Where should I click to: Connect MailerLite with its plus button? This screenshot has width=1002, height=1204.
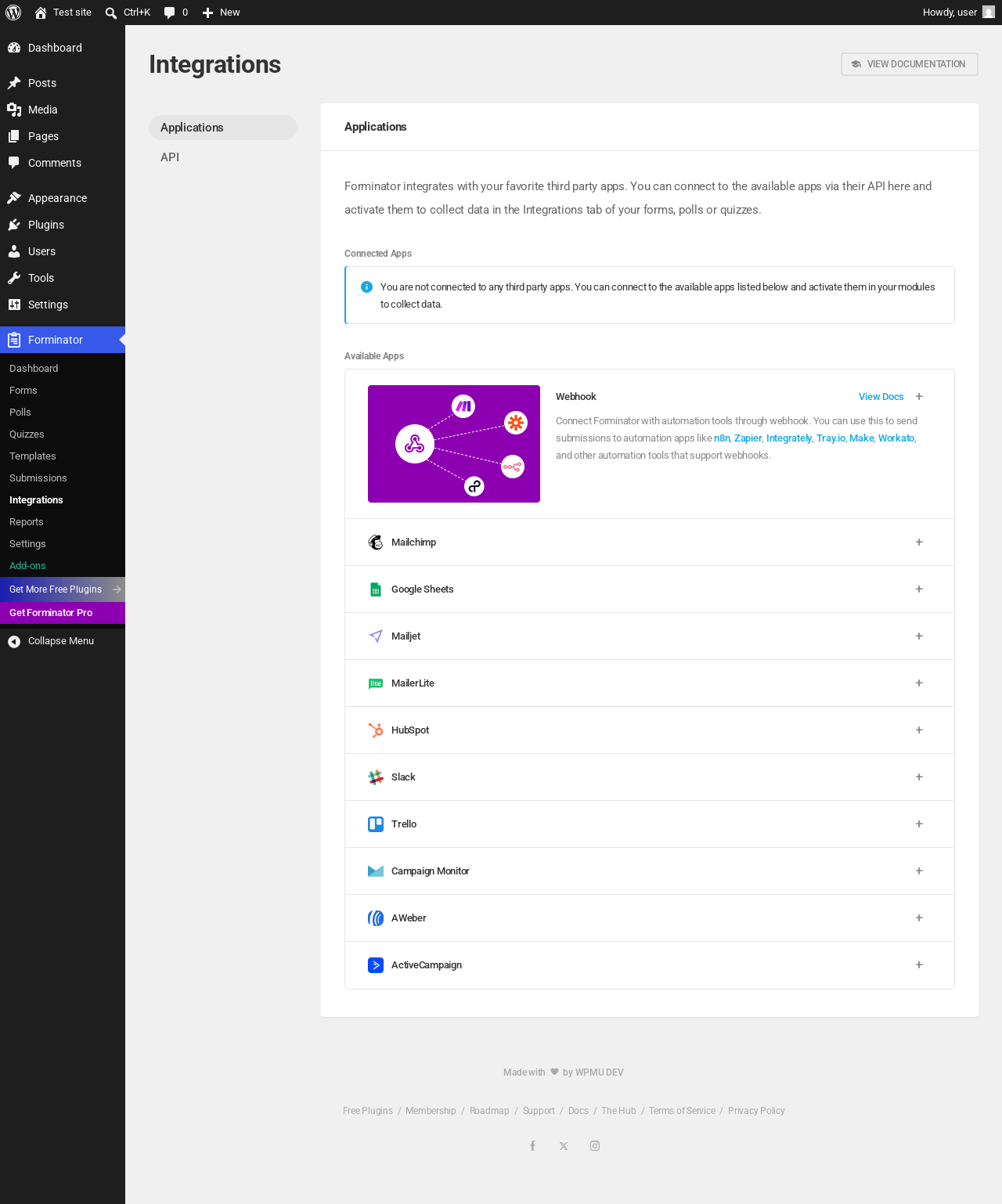919,683
